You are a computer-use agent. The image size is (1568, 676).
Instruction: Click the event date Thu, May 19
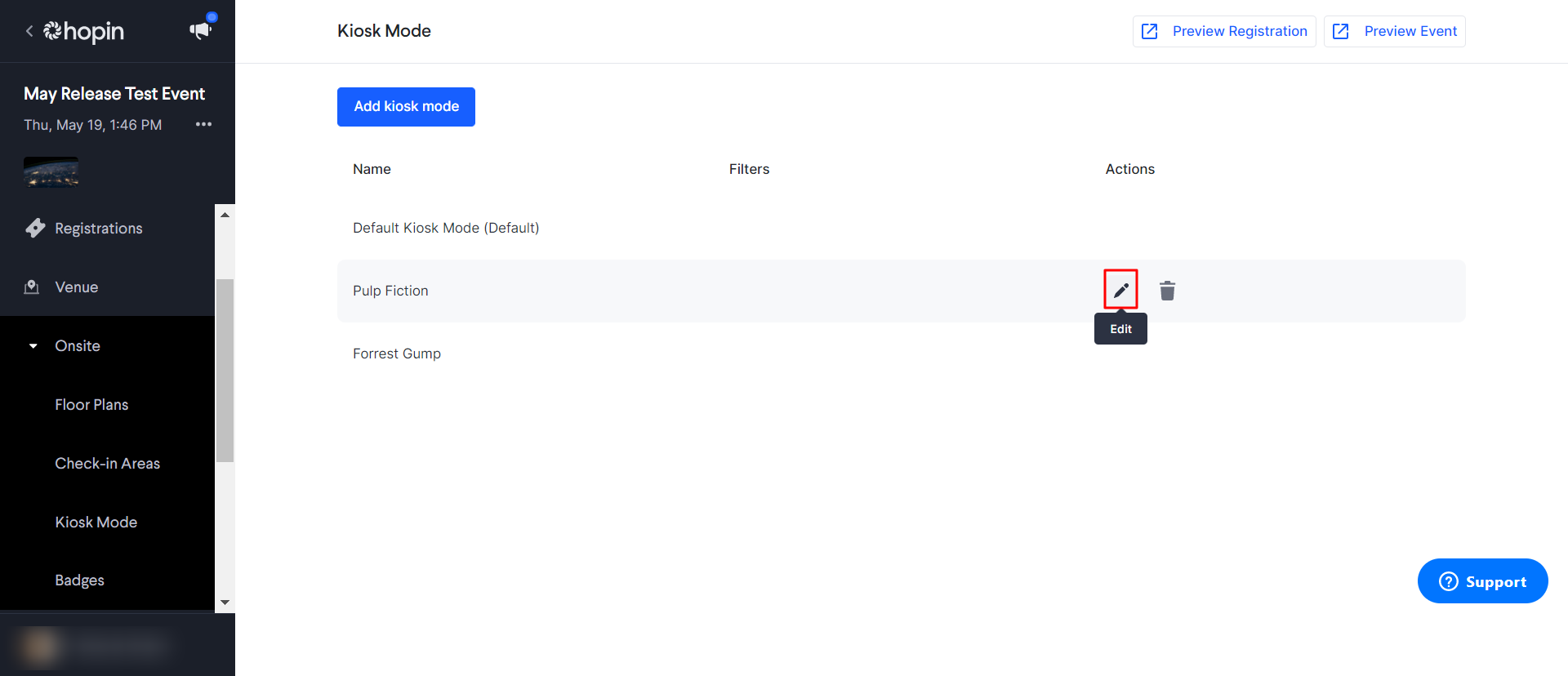93,125
